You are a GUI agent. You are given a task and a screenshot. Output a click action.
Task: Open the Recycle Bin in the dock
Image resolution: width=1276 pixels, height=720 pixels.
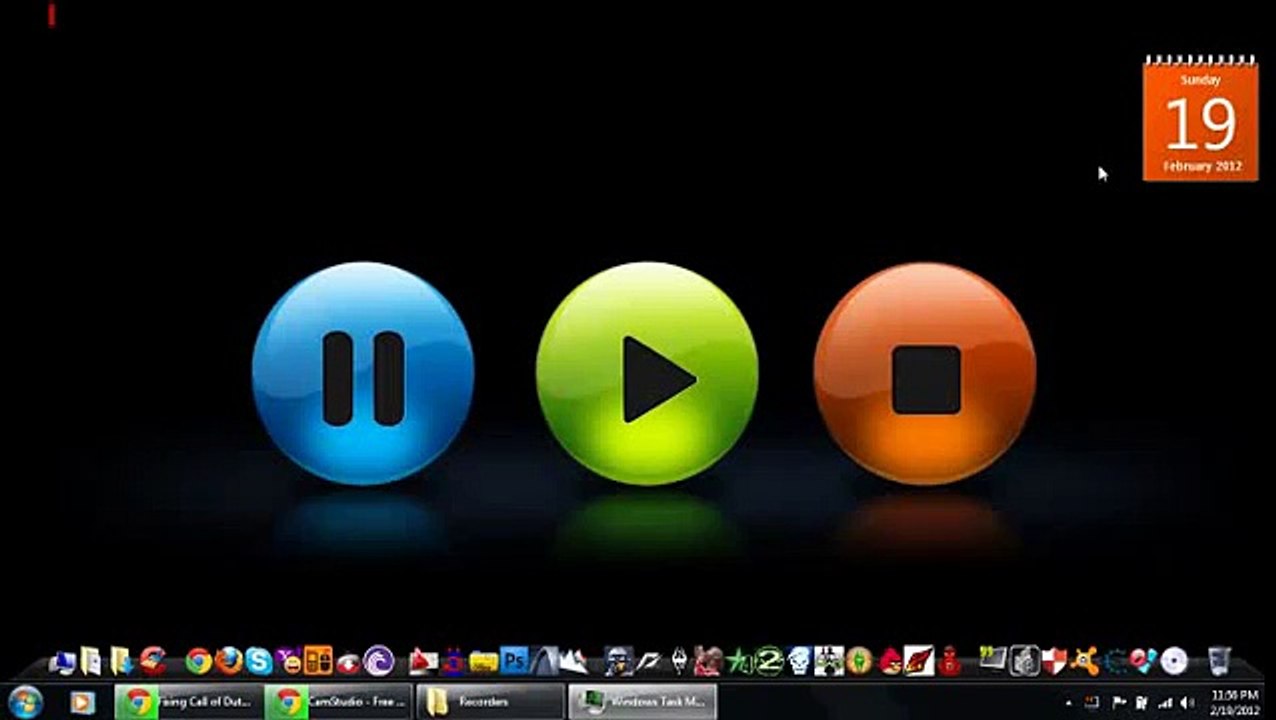pos(1219,661)
